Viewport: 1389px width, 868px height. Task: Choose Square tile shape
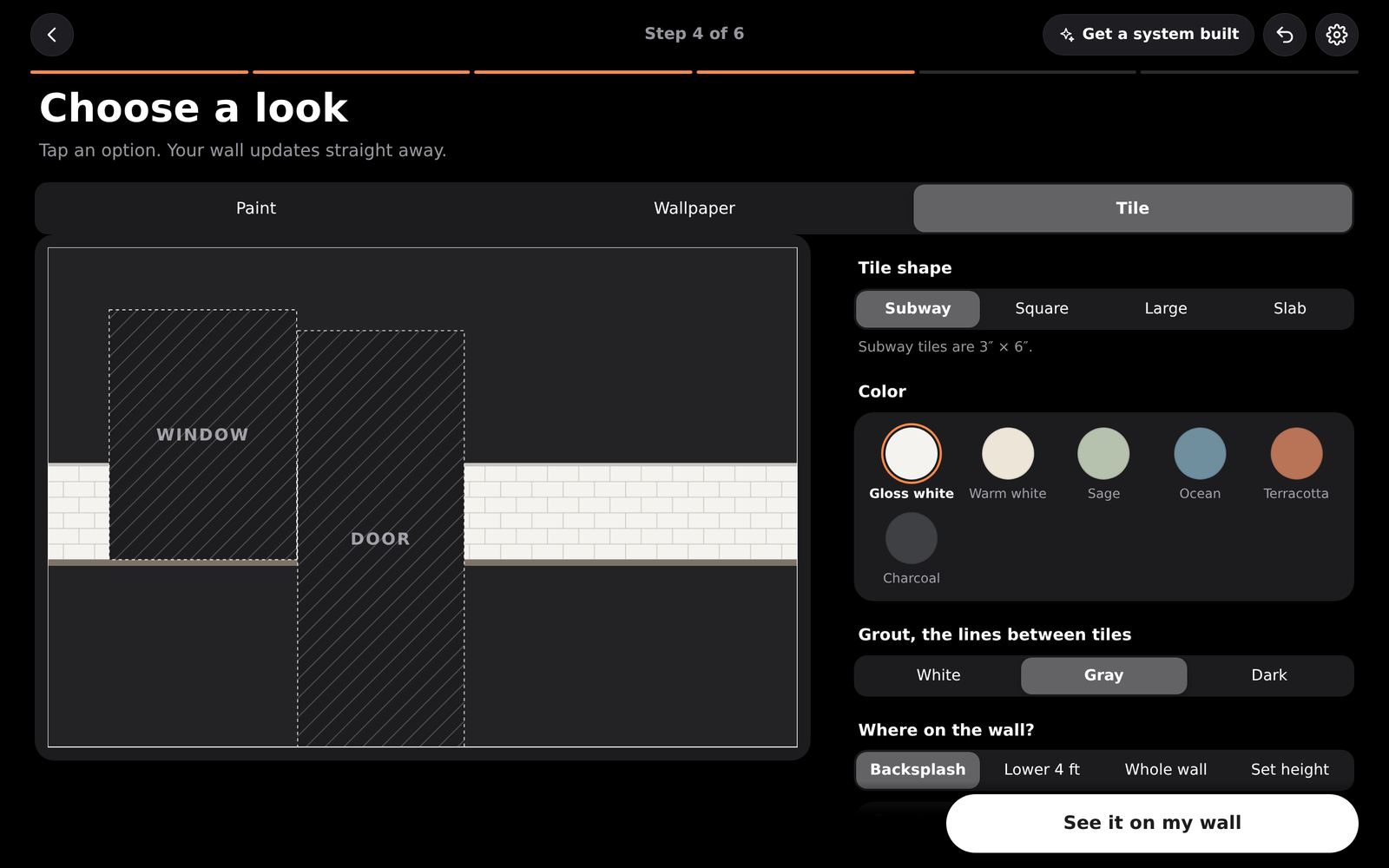[x=1042, y=309]
